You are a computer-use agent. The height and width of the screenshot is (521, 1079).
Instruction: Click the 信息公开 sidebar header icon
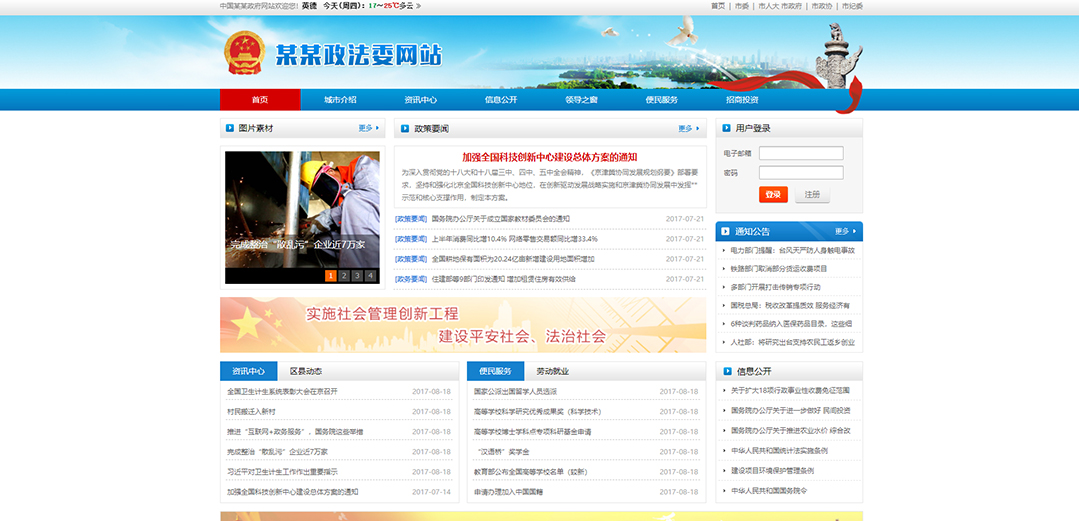pyautogui.click(x=726, y=371)
